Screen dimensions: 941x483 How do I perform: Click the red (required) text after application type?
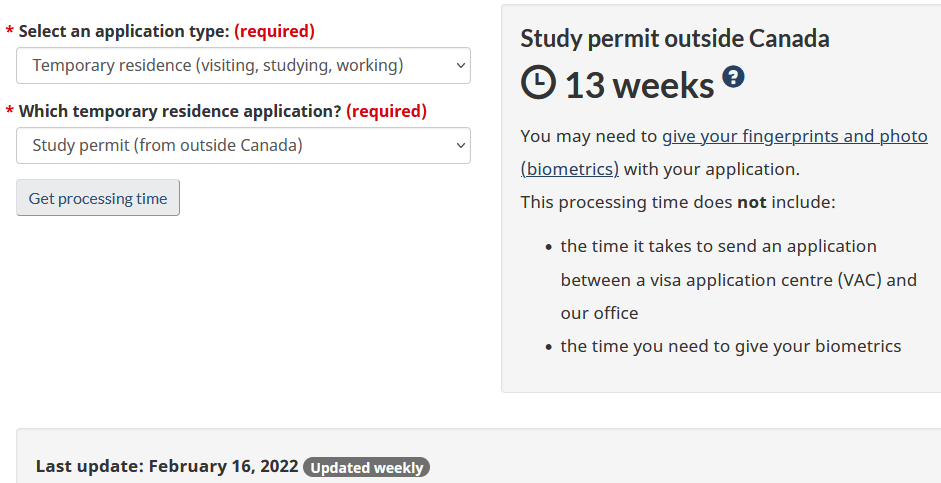(x=274, y=31)
